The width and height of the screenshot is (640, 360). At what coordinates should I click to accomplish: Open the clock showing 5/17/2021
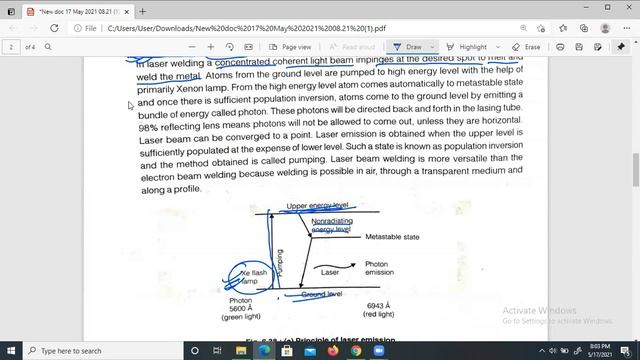[600, 351]
